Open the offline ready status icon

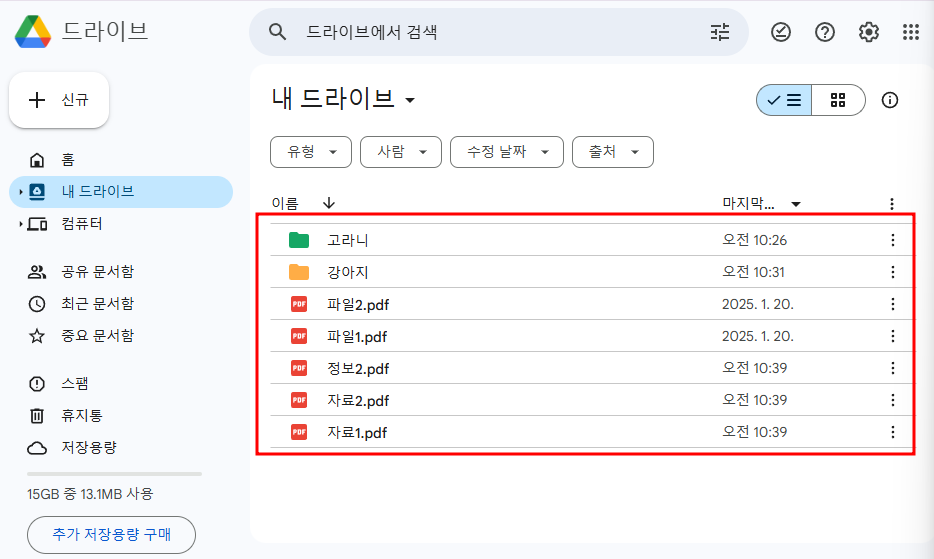click(780, 32)
